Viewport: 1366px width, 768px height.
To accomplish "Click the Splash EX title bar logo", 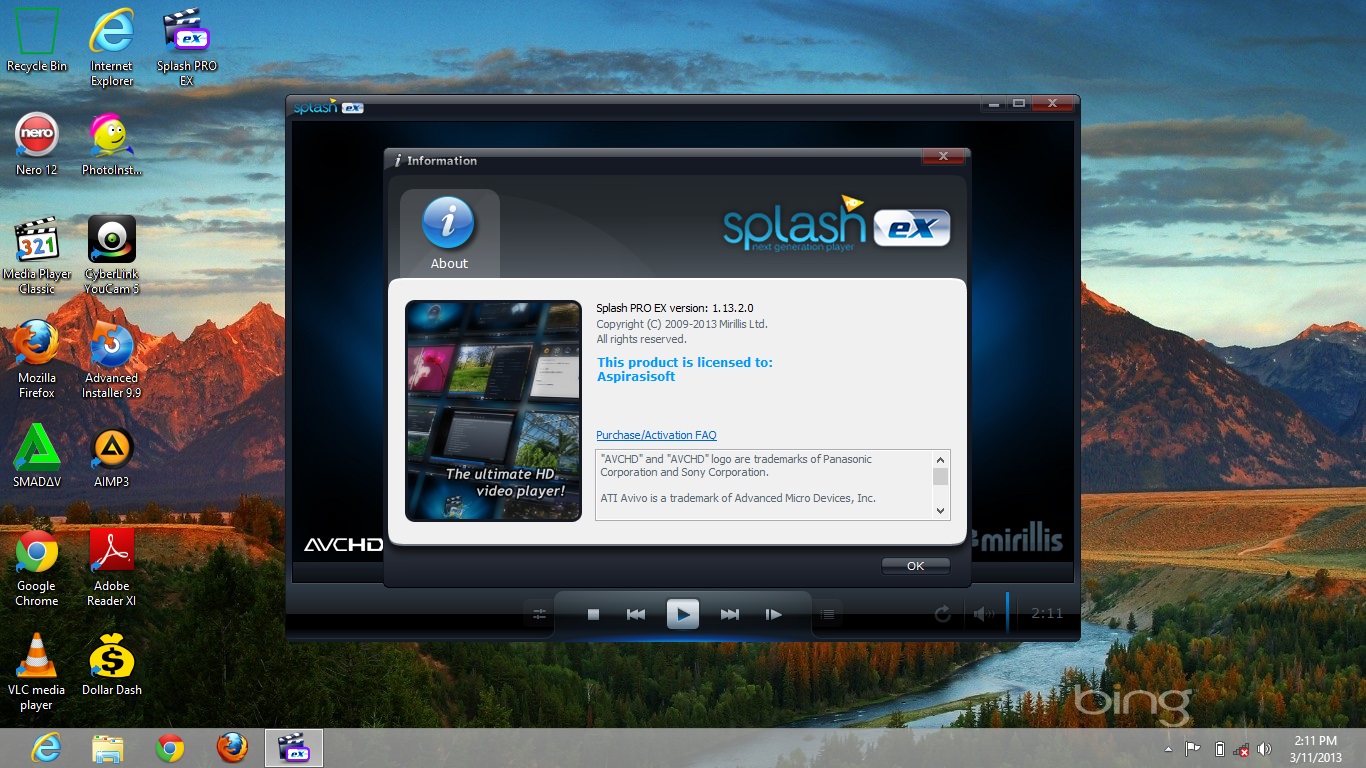I will 328,107.
